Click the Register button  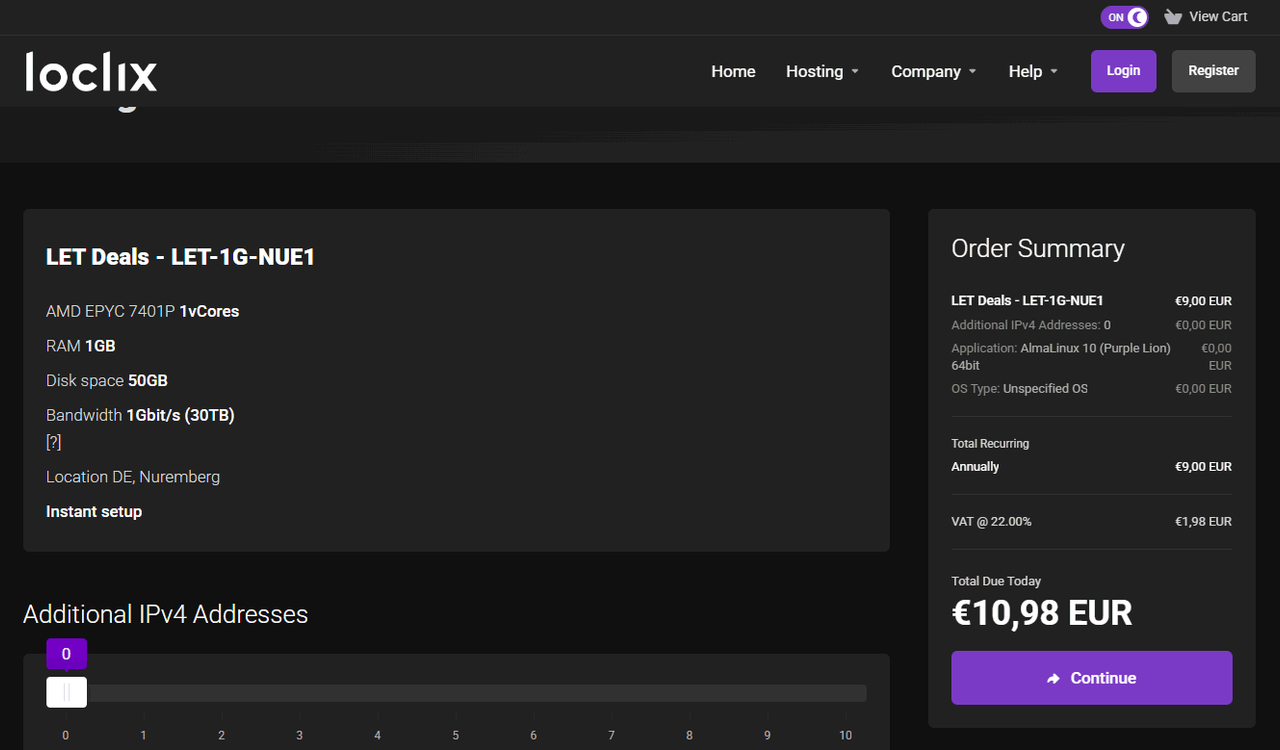coord(1213,71)
